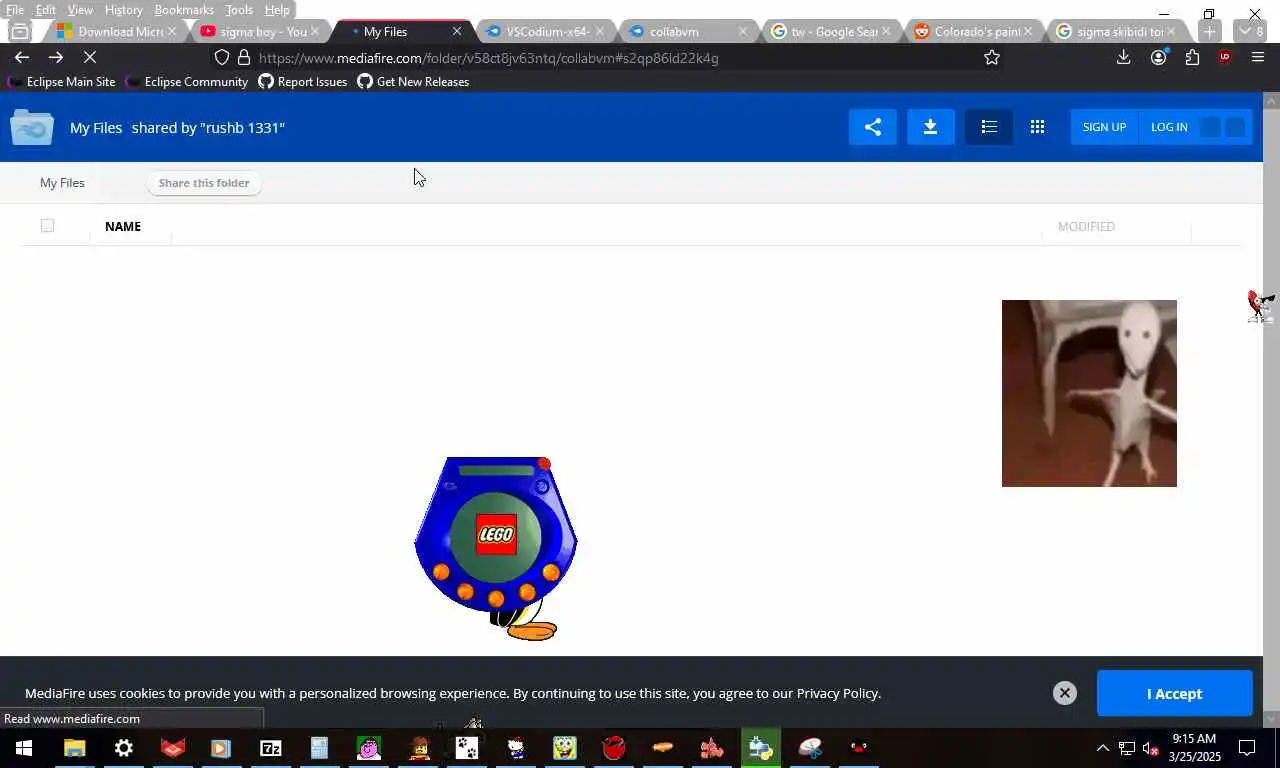Screen dimensions: 1280x768
Task: Close the My Files tab
Action: [x=457, y=32]
